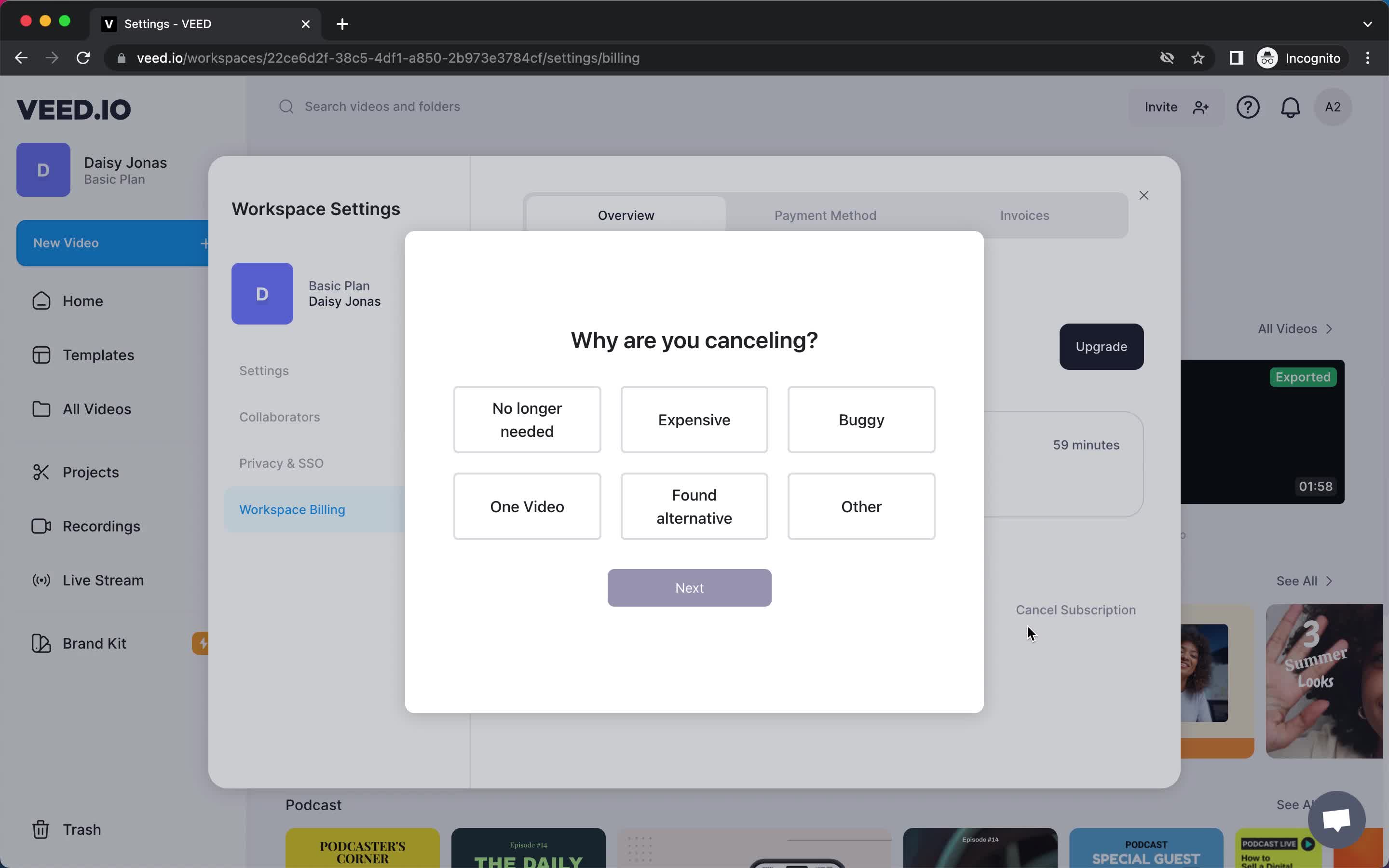Open the live chat support bubble
The image size is (1389, 868).
point(1337,820)
